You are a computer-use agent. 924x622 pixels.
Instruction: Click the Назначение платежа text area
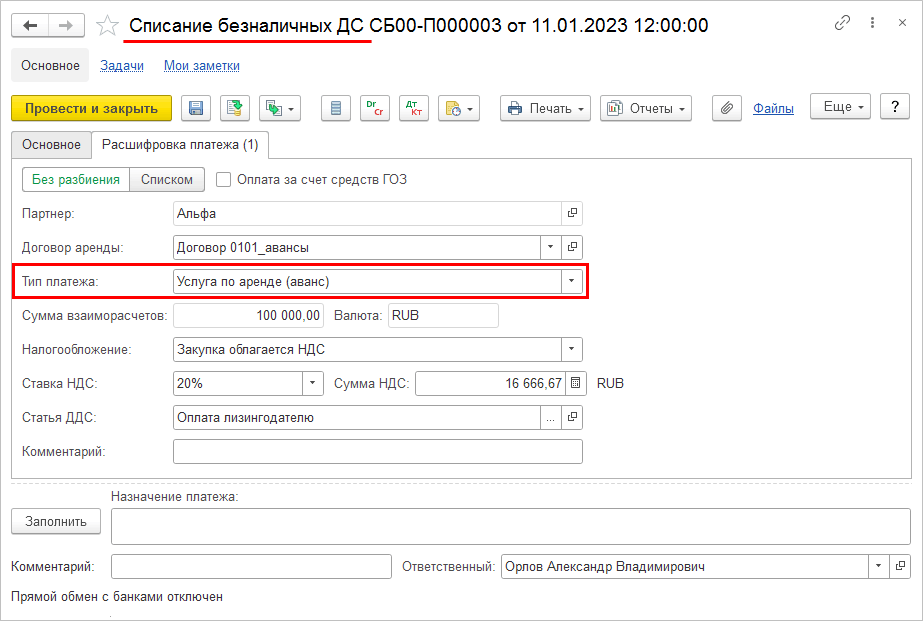click(x=511, y=527)
